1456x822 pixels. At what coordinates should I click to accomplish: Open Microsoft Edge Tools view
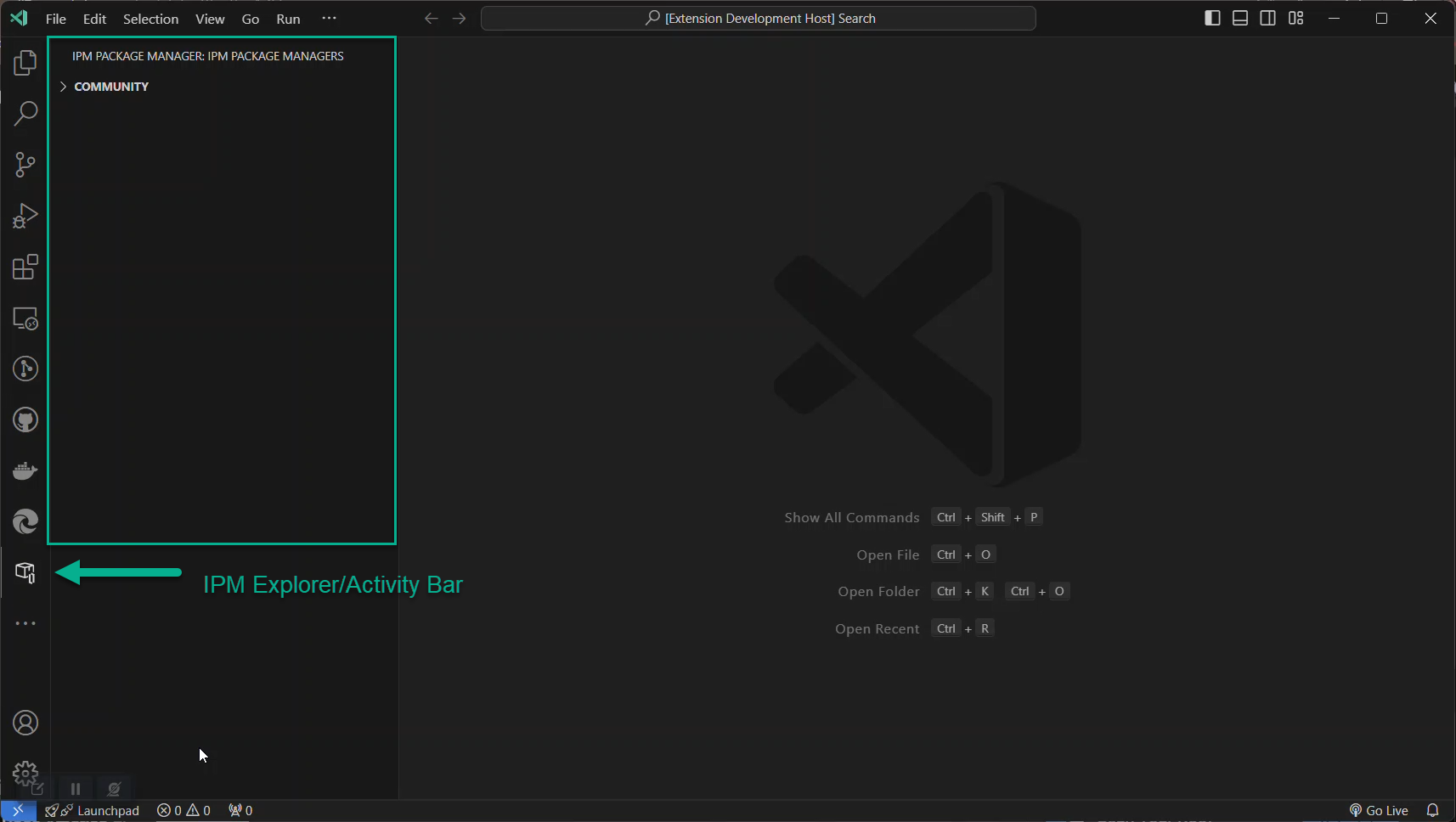click(x=25, y=521)
